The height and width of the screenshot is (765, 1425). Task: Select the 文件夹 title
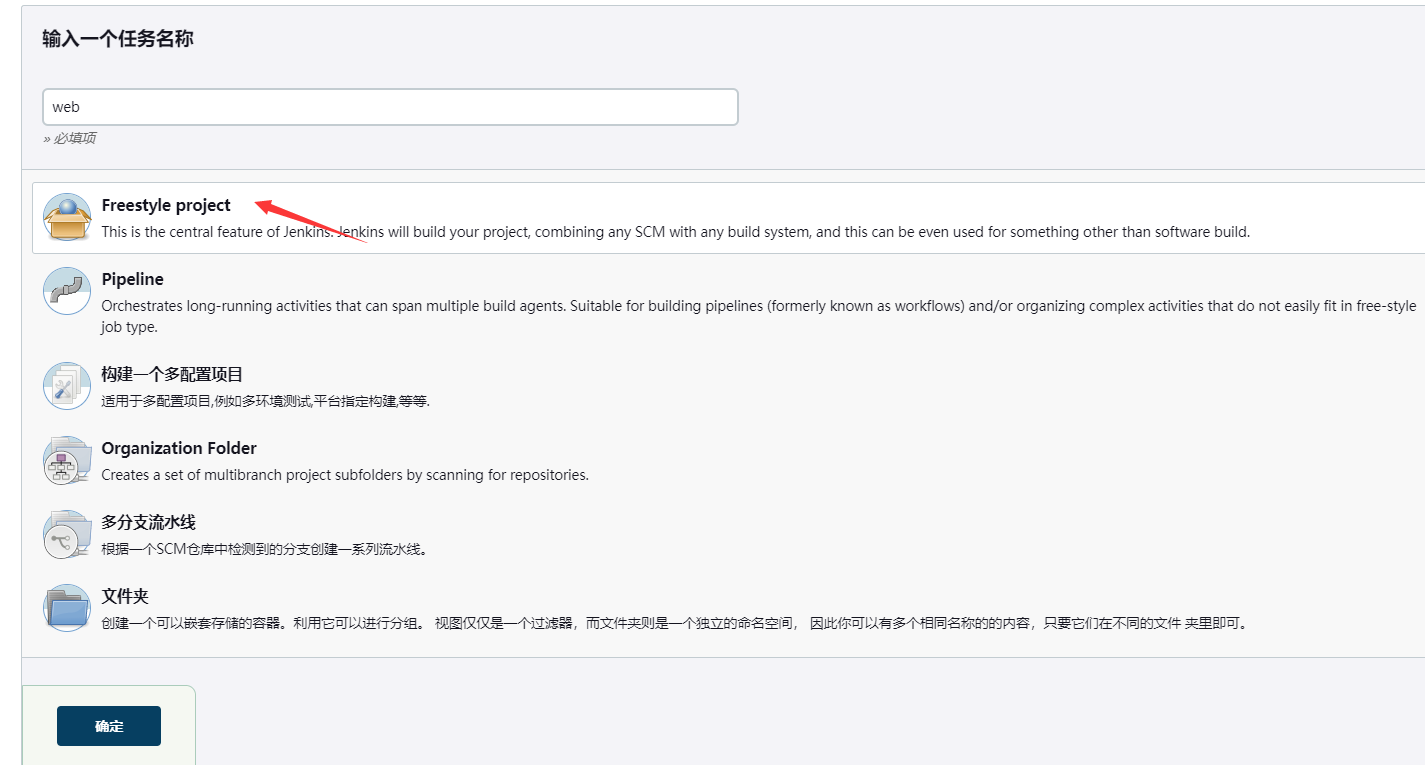(125, 596)
